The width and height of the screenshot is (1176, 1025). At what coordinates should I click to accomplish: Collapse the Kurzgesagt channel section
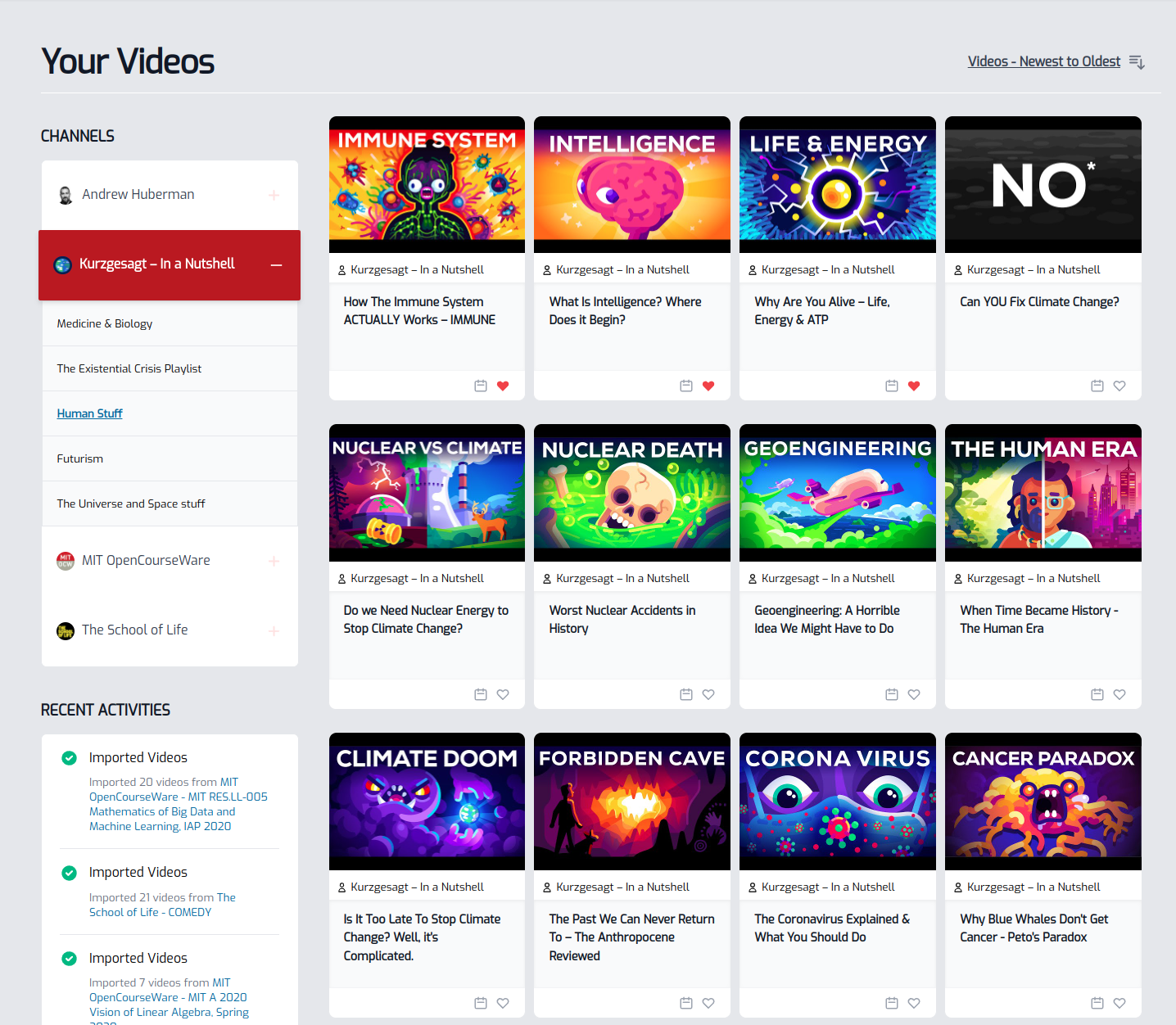click(277, 265)
